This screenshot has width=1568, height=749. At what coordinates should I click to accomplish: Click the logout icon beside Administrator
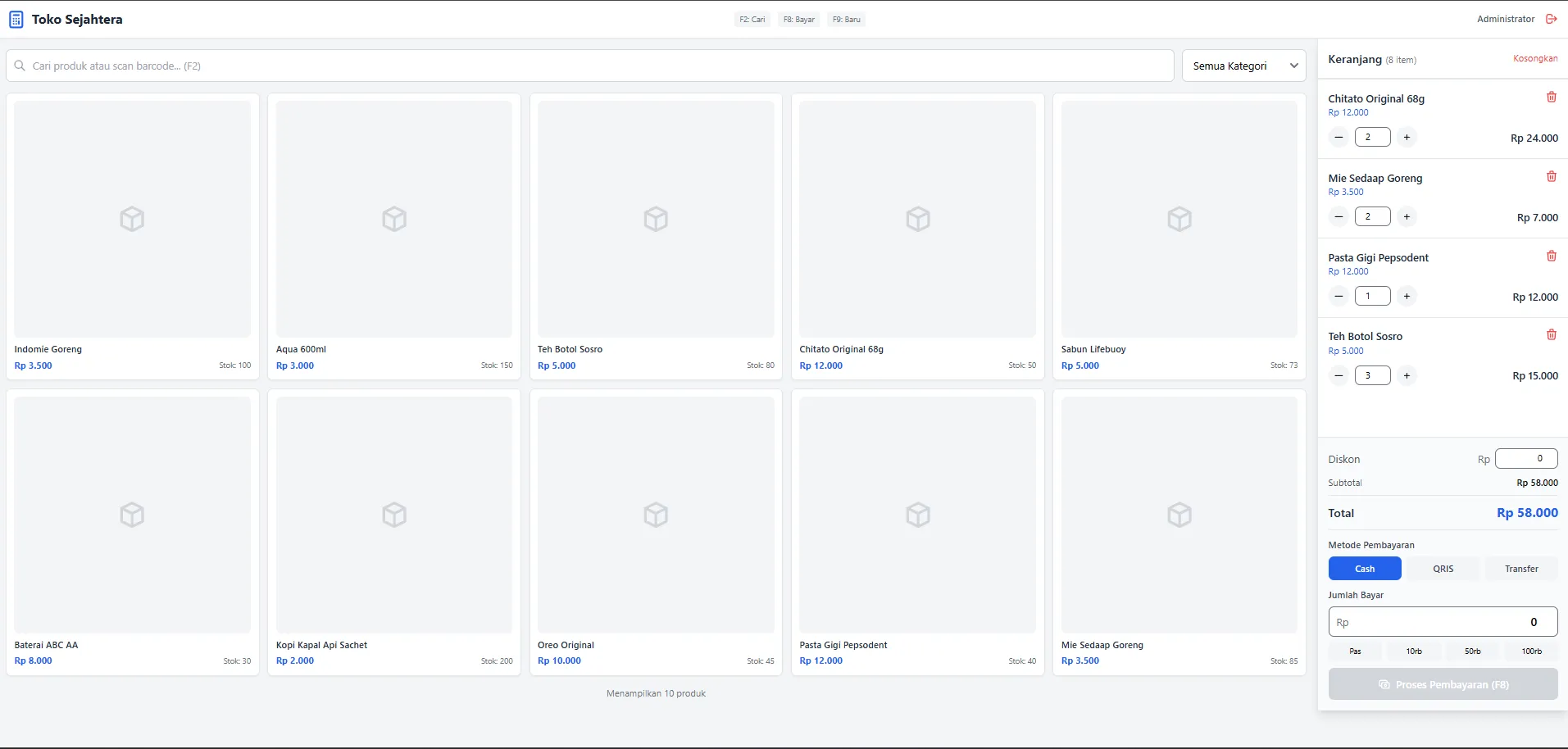1551,19
